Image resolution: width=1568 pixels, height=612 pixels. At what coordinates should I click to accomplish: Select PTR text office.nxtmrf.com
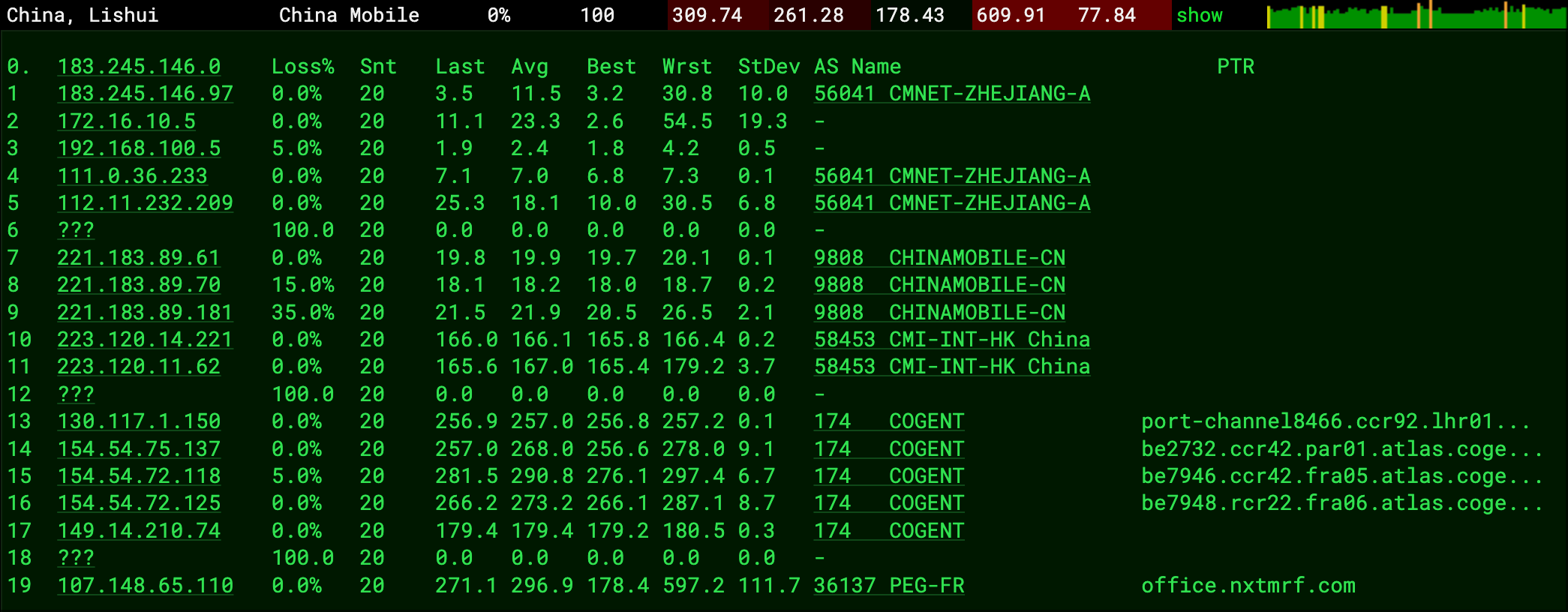pyautogui.click(x=1248, y=586)
